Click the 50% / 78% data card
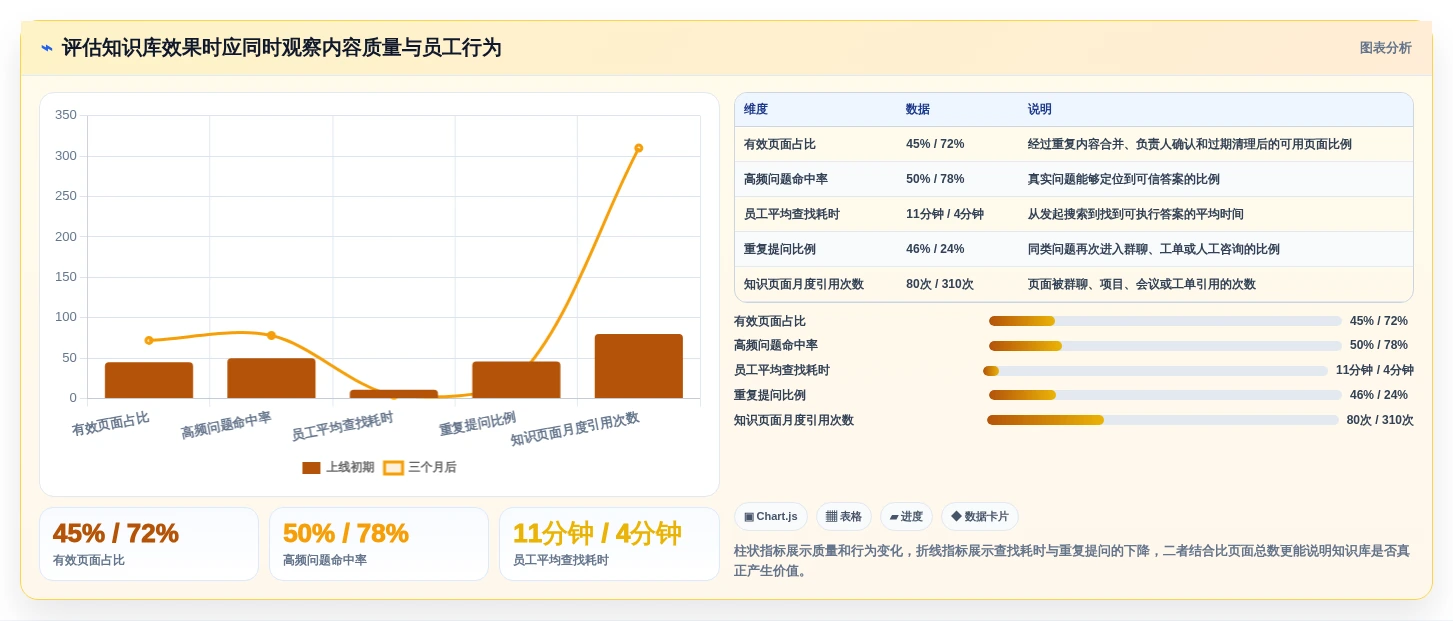 coord(379,544)
